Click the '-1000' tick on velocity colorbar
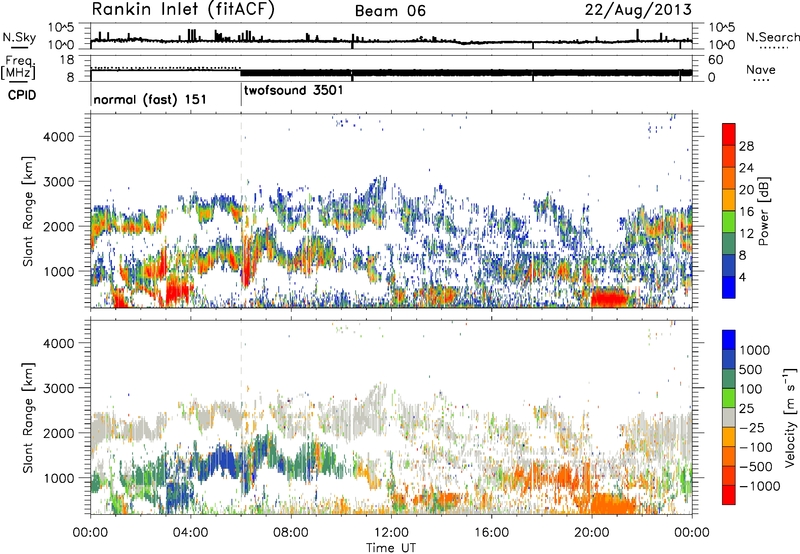This screenshot has width=800, height=554. (x=759, y=486)
